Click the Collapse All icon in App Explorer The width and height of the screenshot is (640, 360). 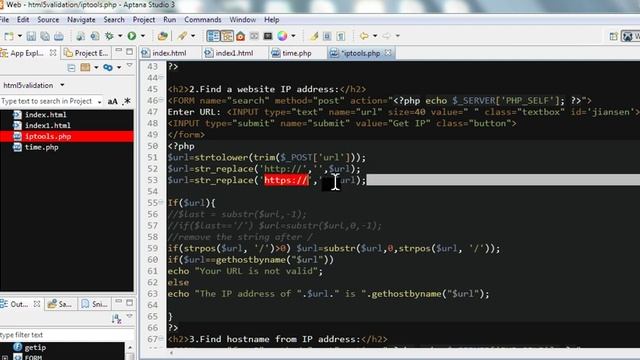coord(71,68)
